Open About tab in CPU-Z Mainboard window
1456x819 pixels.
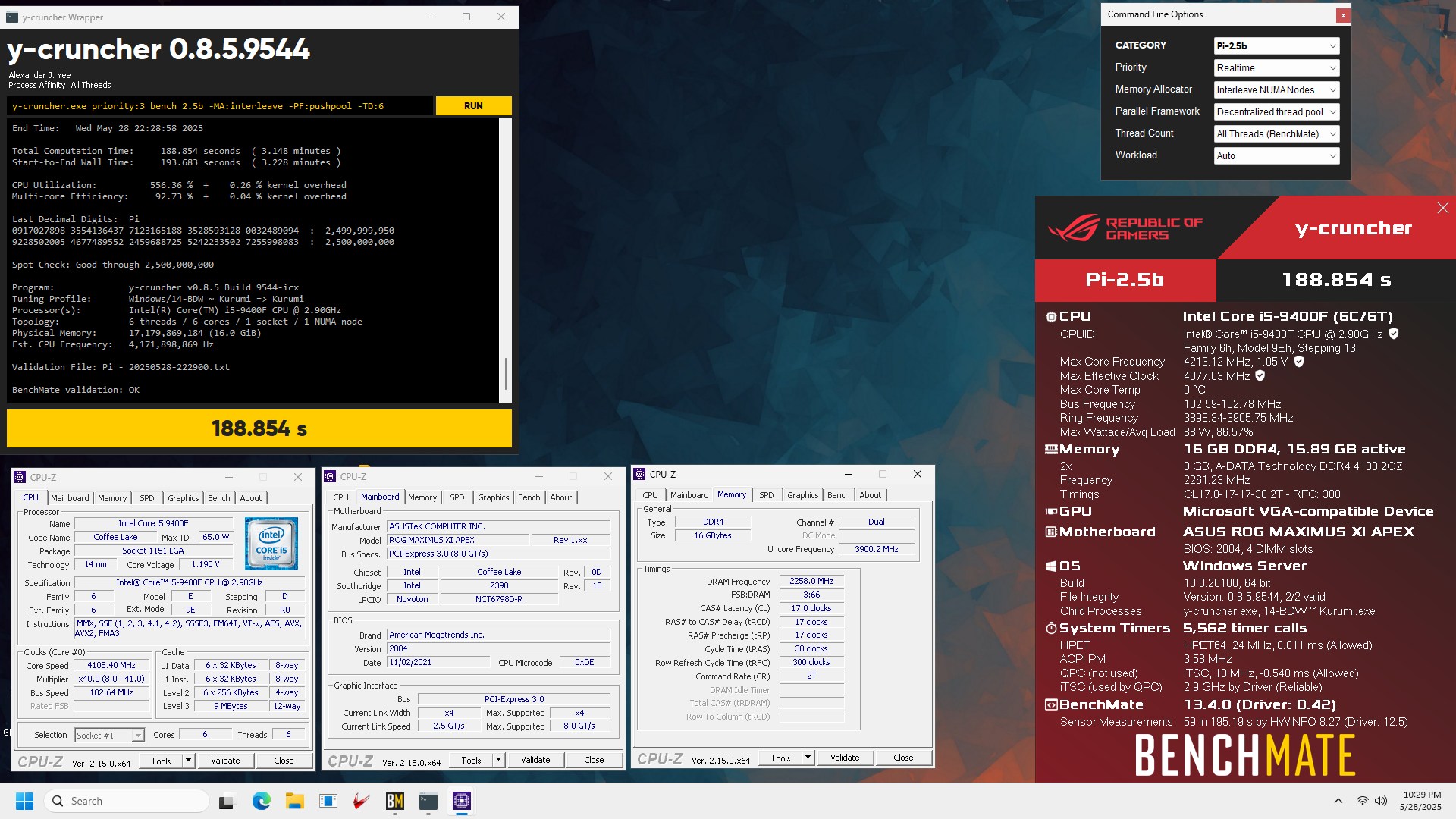[561, 497]
